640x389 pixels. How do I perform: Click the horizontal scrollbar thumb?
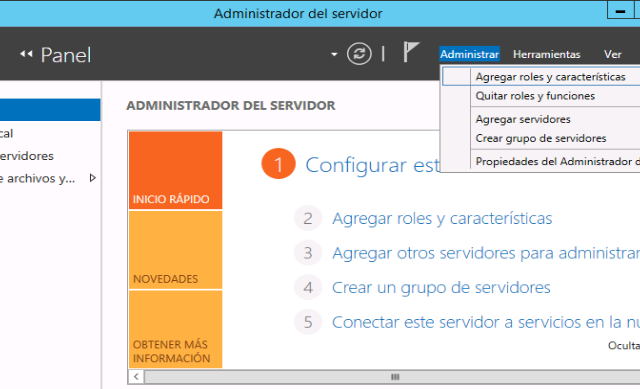pyautogui.click(x=395, y=377)
